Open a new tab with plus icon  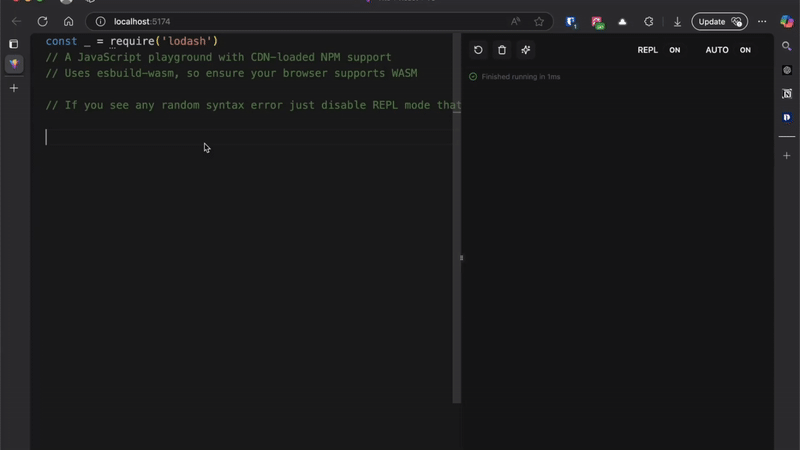click(14, 88)
